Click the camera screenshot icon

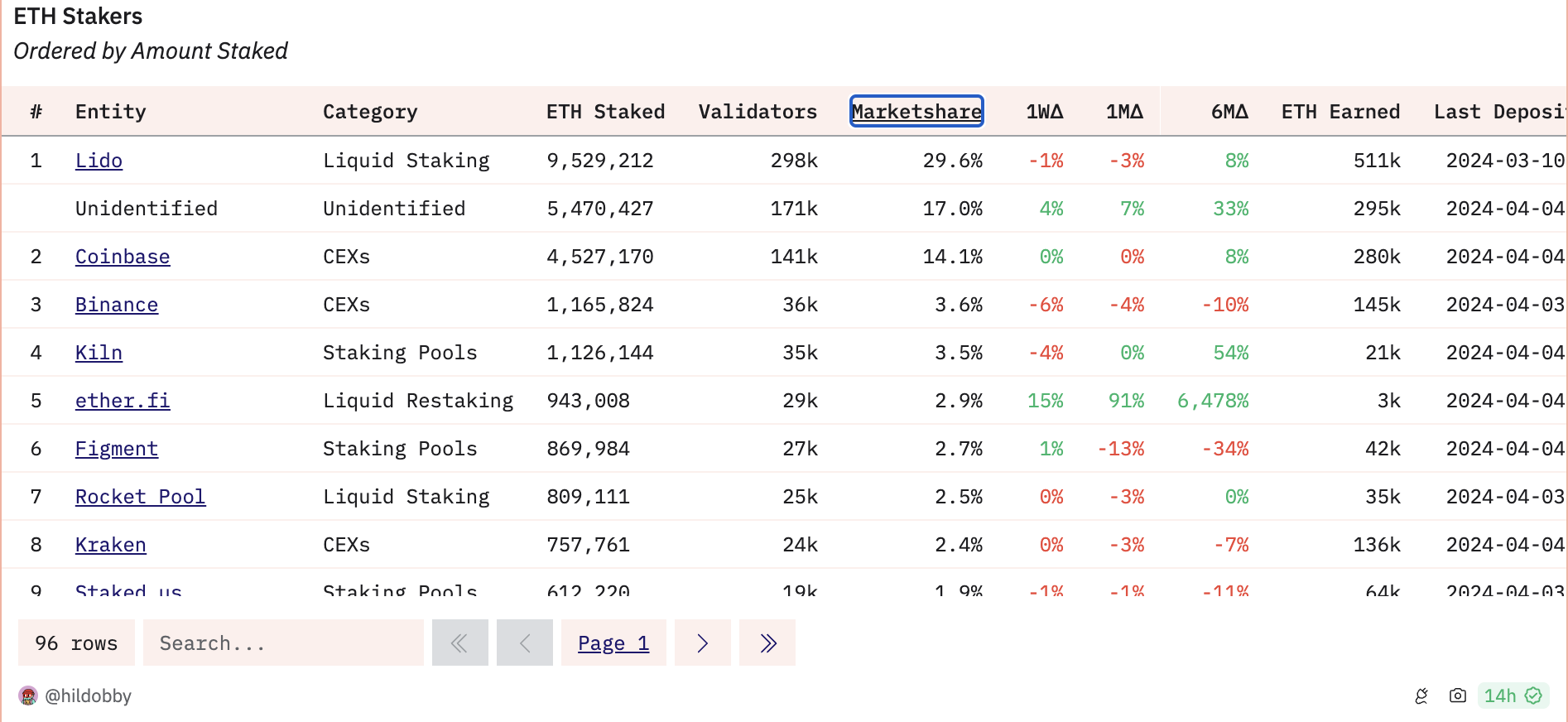pos(1458,696)
